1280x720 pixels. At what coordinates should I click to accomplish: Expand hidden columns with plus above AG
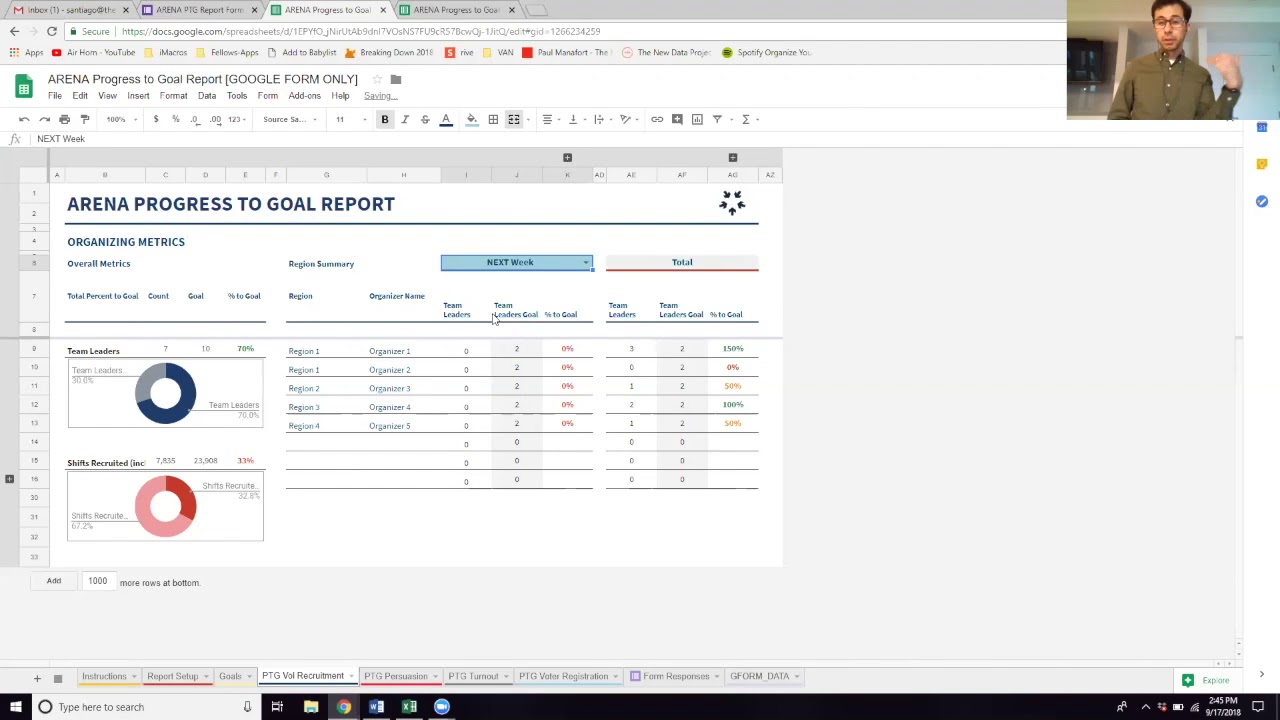coord(733,158)
